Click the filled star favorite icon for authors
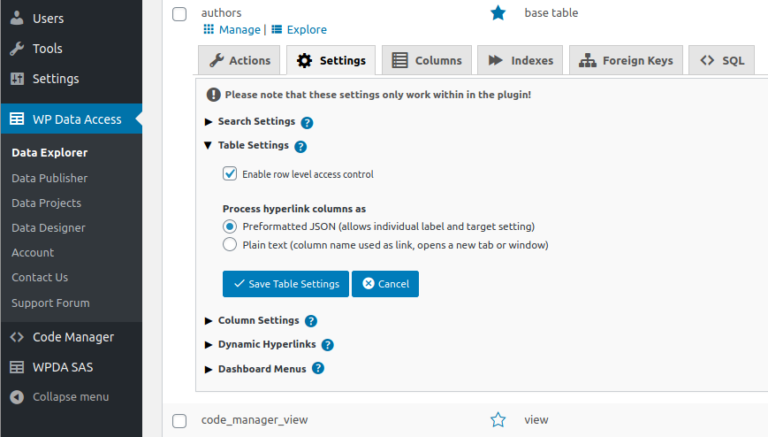Image resolution: width=768 pixels, height=437 pixels. [498, 13]
